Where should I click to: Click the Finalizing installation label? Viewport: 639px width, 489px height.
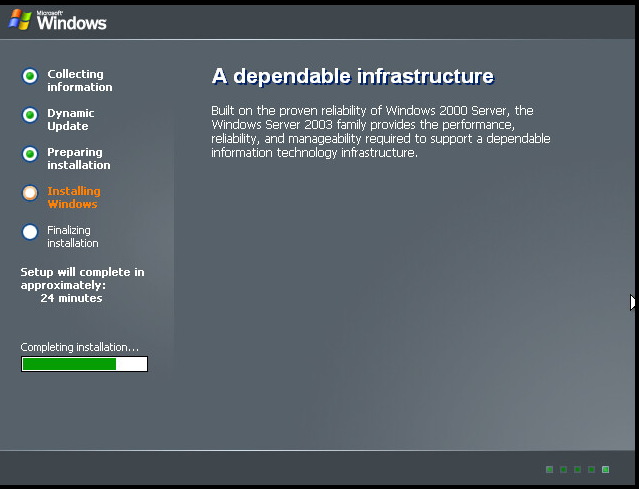73,236
